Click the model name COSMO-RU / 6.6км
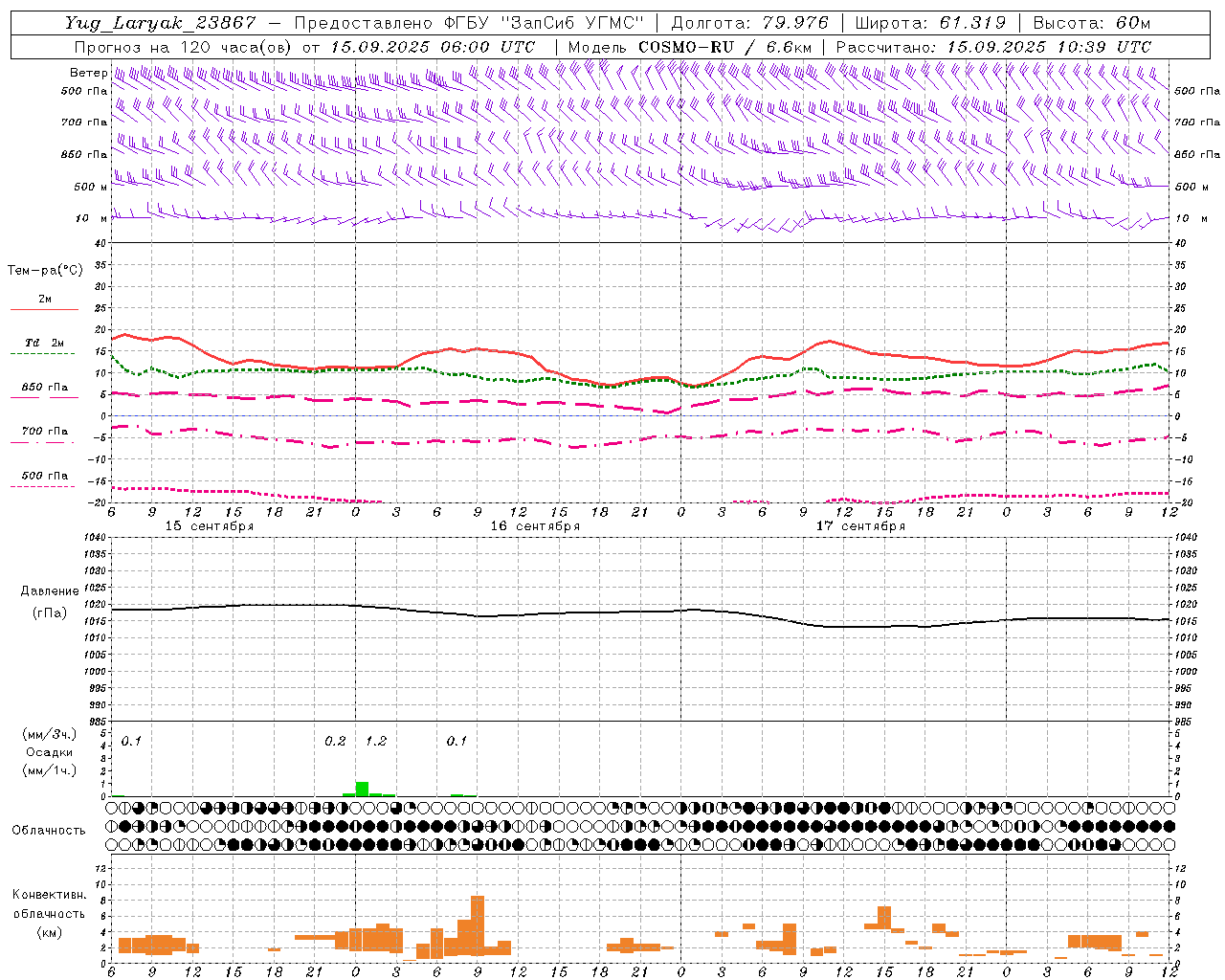 pos(725,47)
